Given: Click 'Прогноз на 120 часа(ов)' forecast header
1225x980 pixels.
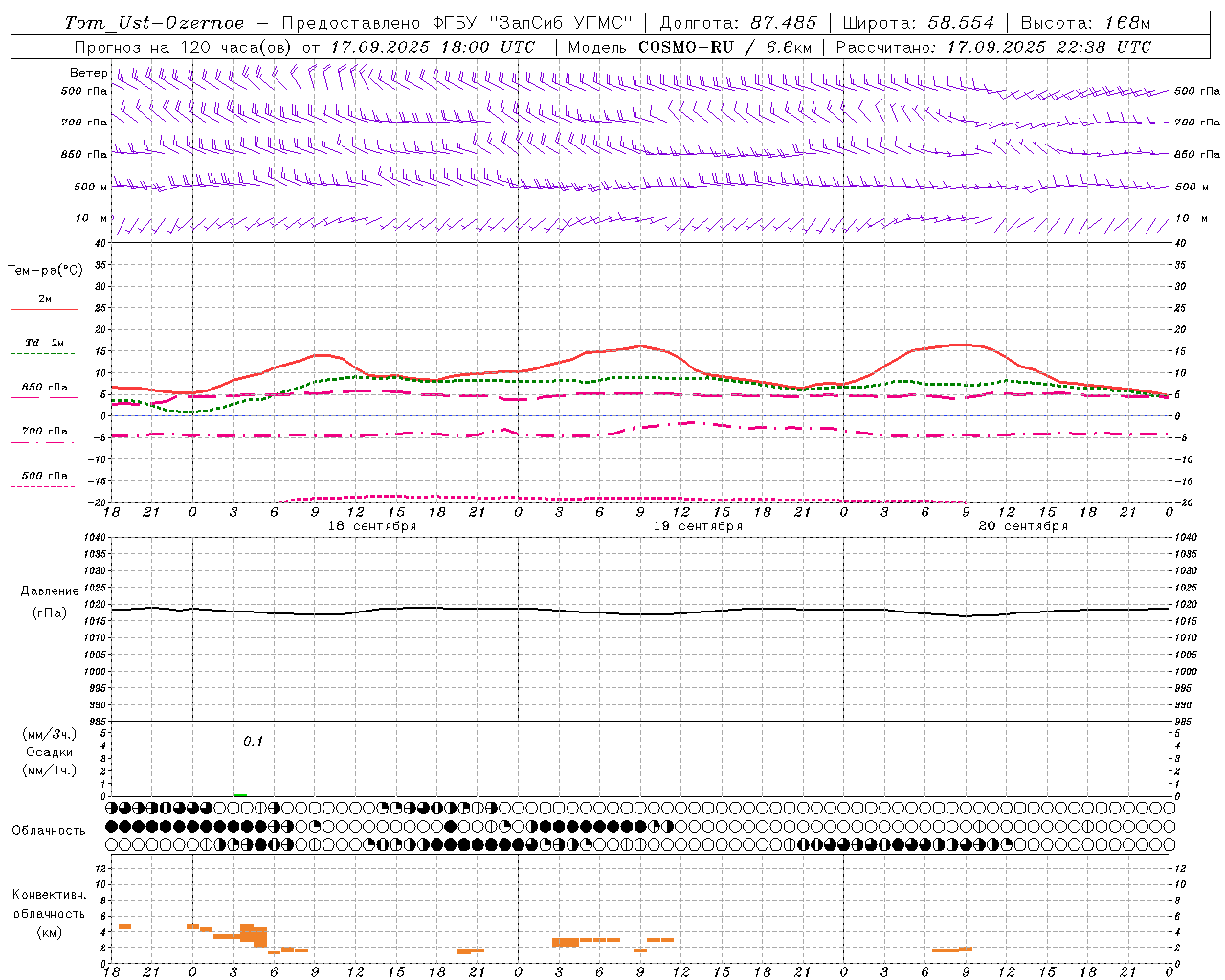Looking at the screenshot, I should [185, 47].
